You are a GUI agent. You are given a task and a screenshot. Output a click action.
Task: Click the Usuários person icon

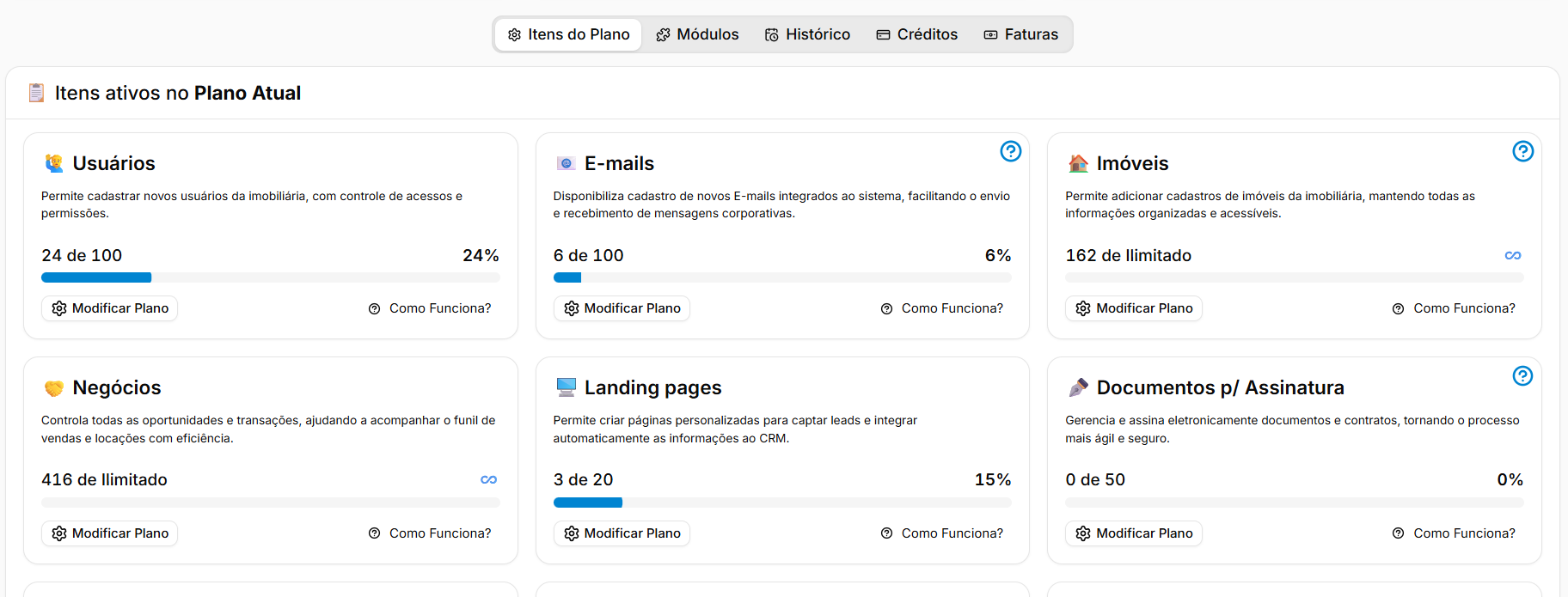[x=54, y=163]
